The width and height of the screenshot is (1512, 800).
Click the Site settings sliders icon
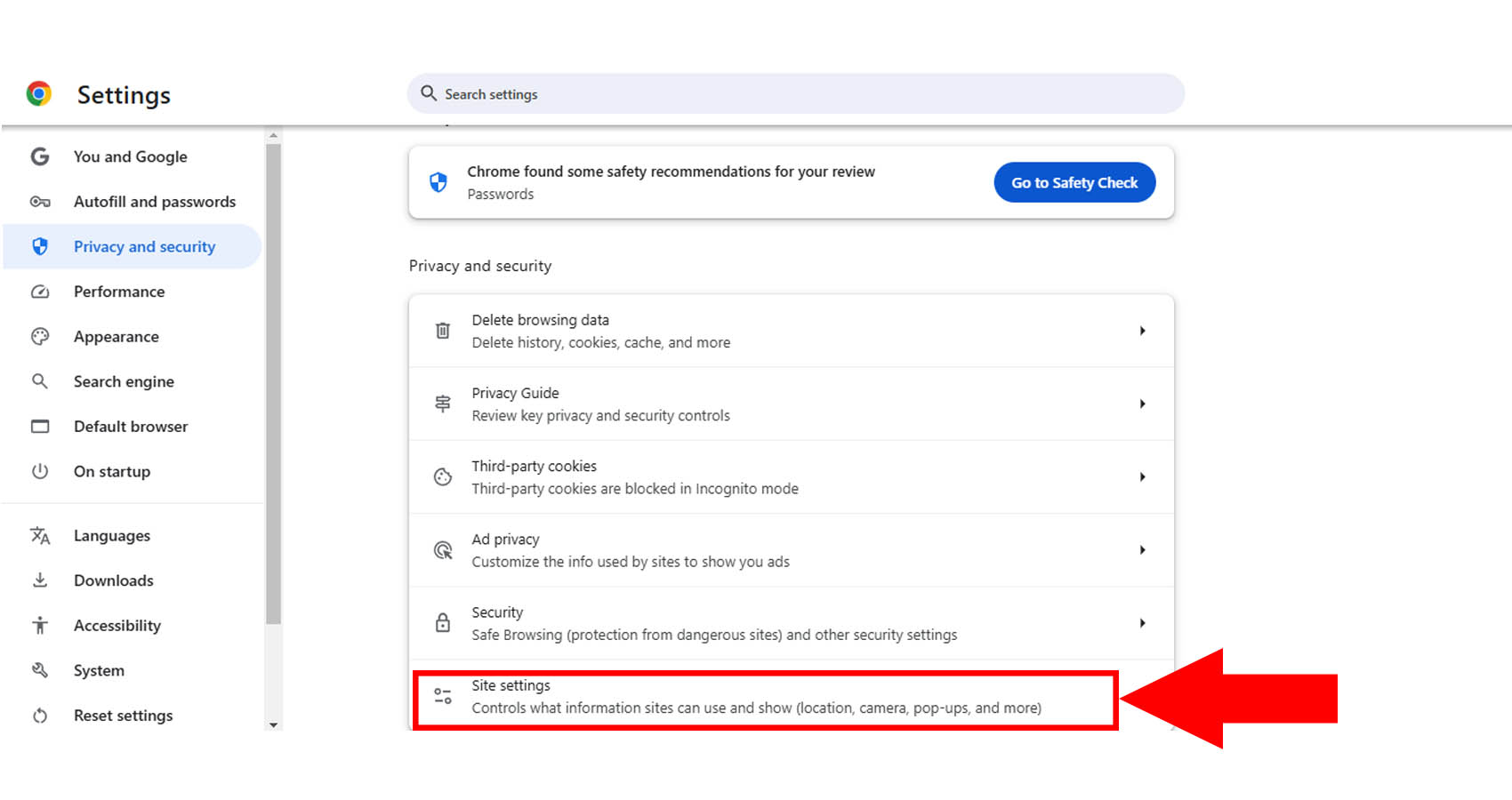tap(442, 696)
